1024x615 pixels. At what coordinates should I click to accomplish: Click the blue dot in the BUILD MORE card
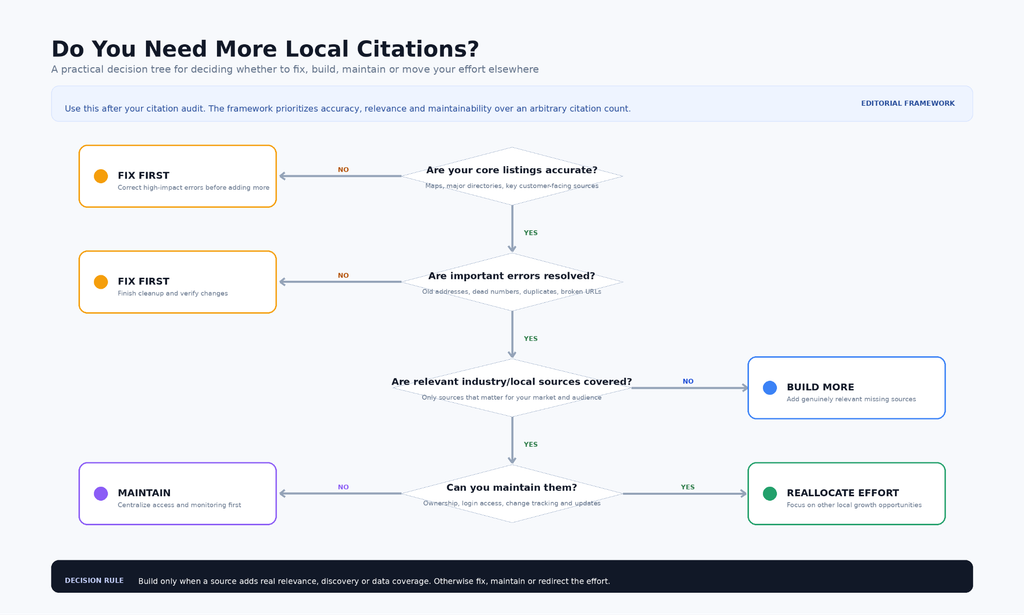770,388
